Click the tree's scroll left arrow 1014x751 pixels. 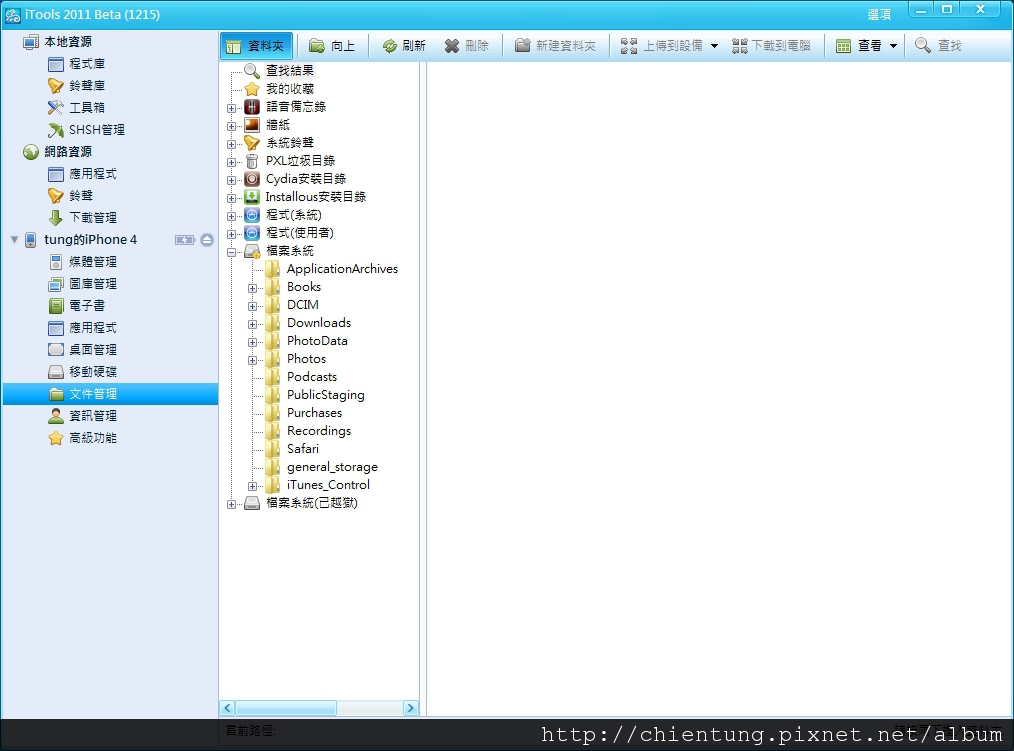(227, 708)
